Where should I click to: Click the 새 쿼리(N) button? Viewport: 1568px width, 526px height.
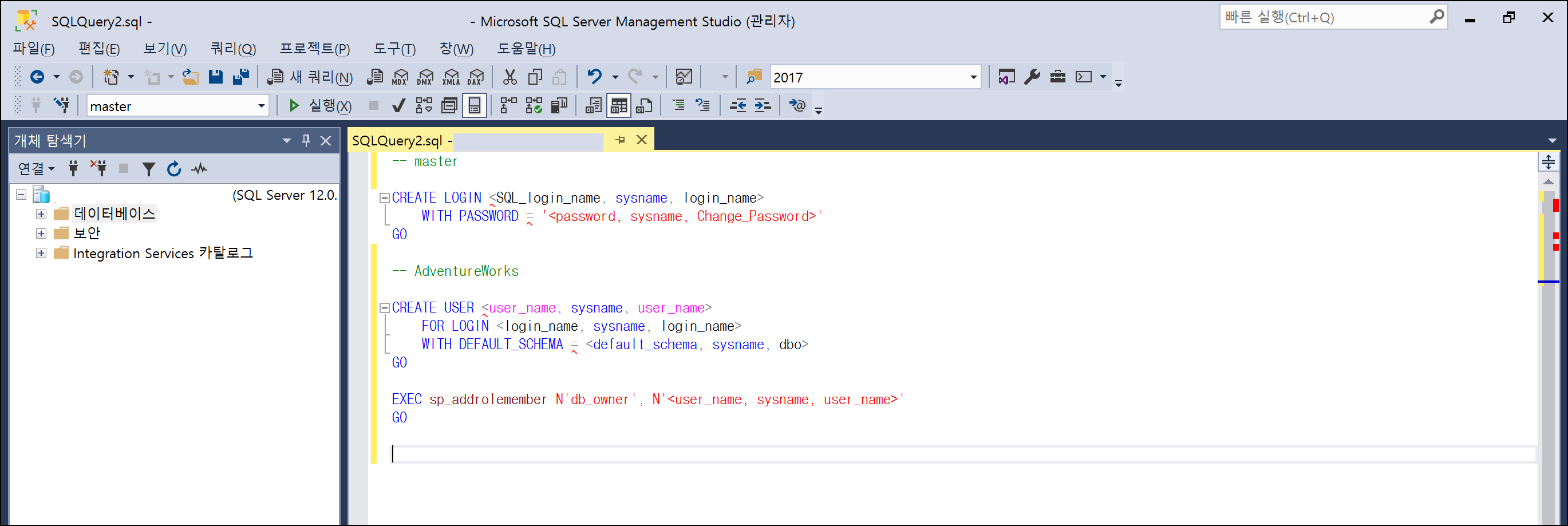pos(310,77)
